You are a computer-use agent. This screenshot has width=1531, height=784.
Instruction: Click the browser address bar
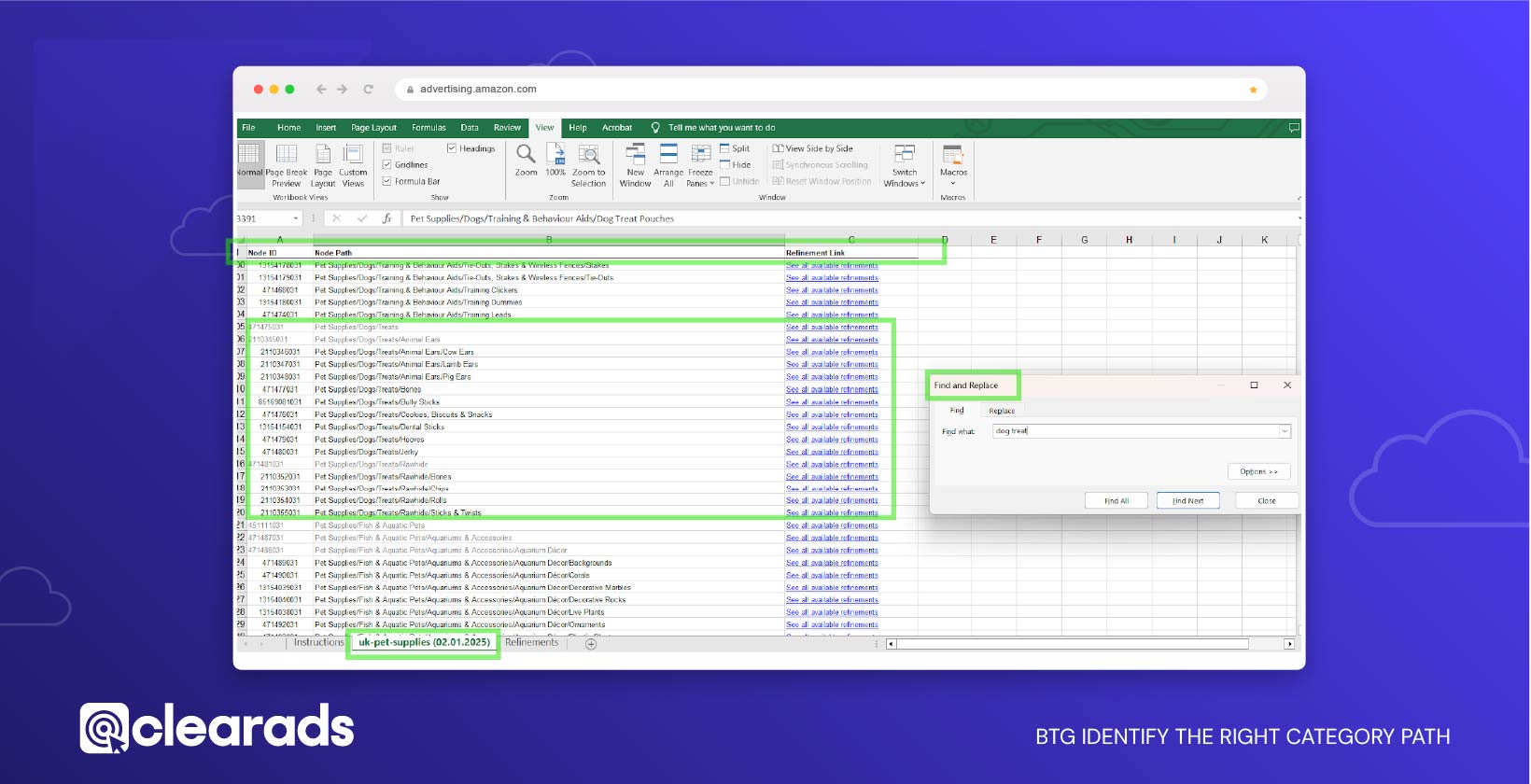pyautogui.click(x=831, y=90)
